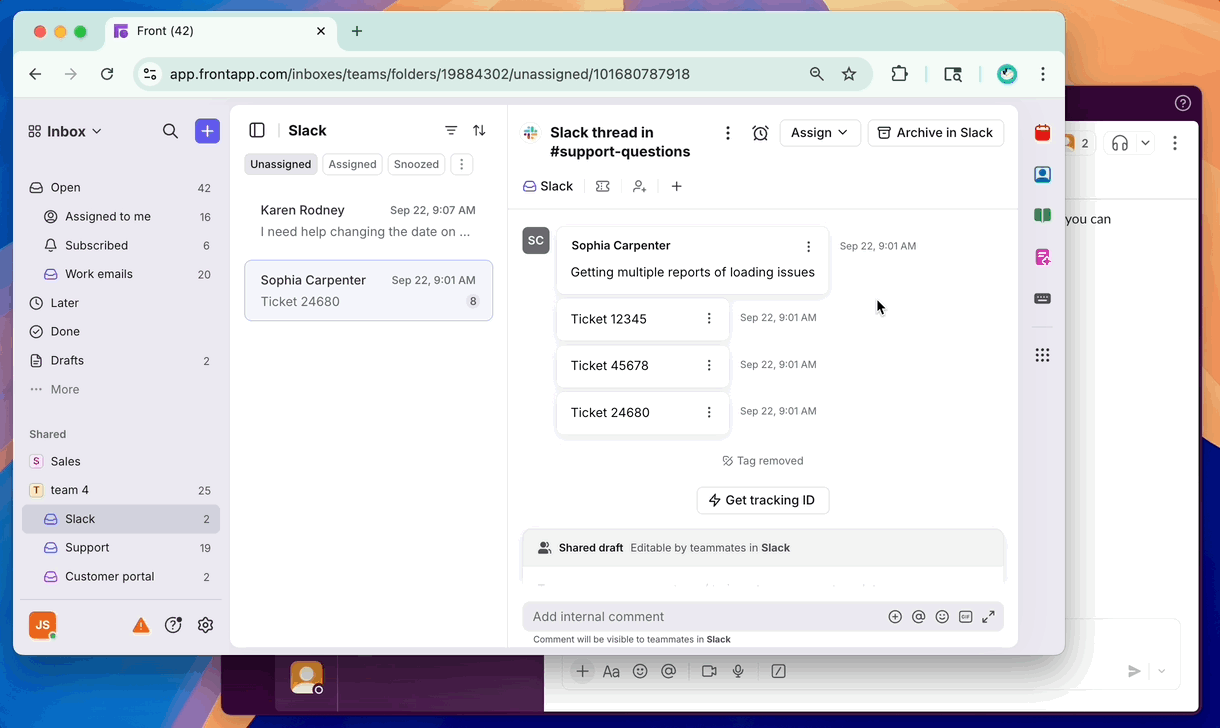Click the Add internal comment field
This screenshot has width=1220, height=728.
tap(700, 617)
